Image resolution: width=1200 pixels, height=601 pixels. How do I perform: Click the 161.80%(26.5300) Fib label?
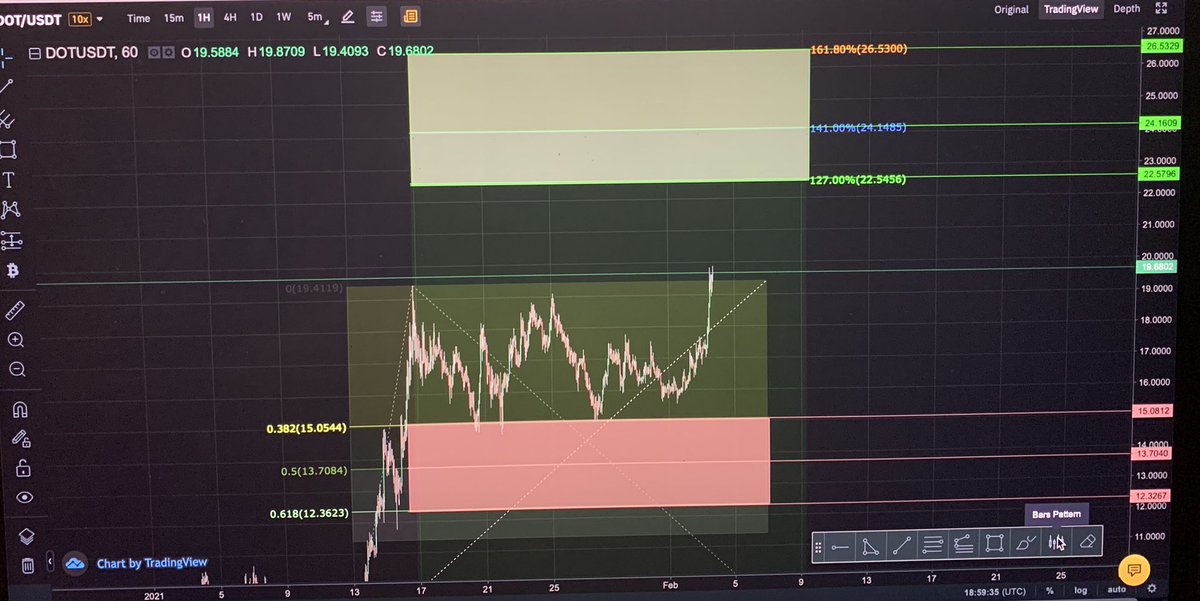(859, 48)
